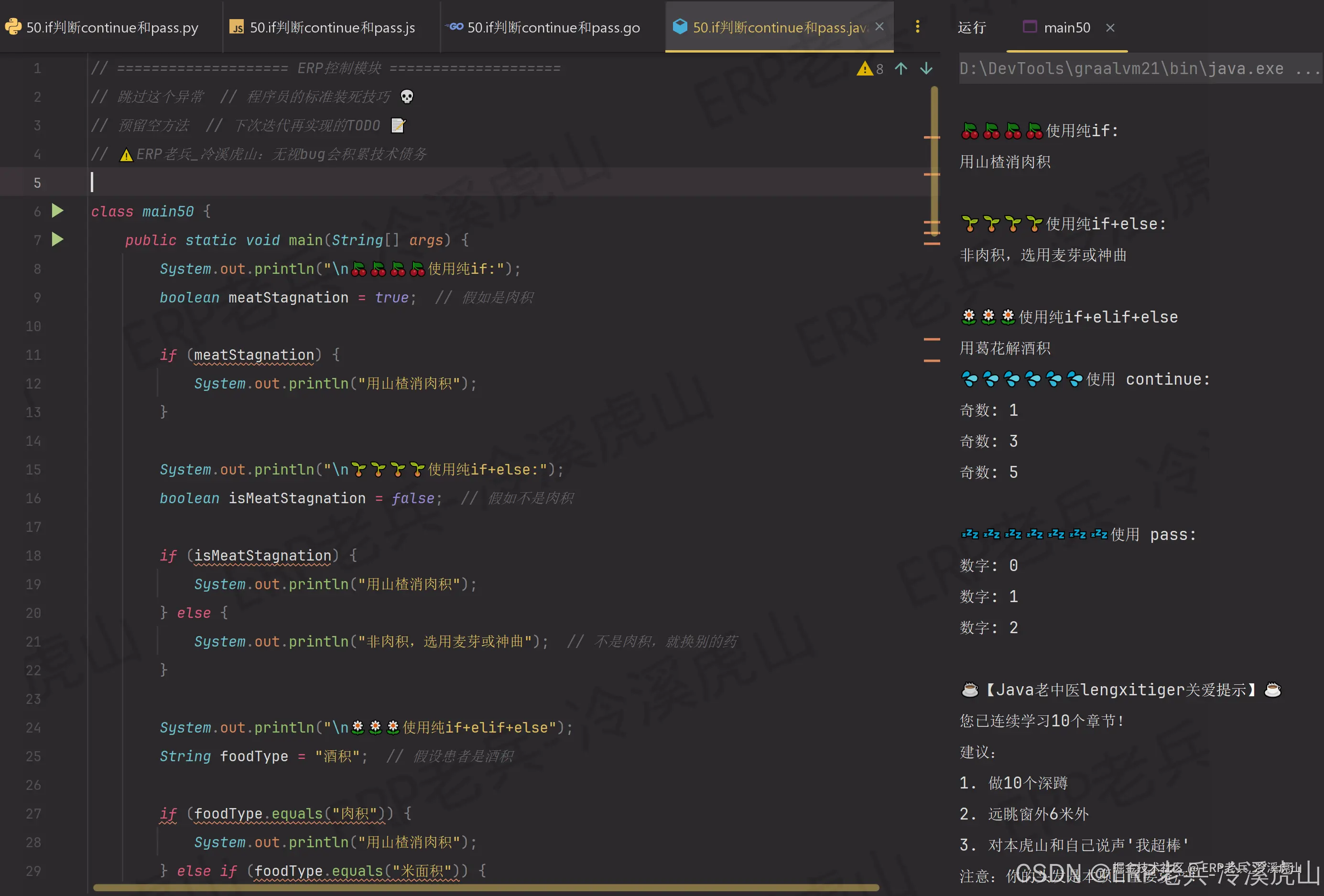Select the main50 run tab

point(1066,27)
